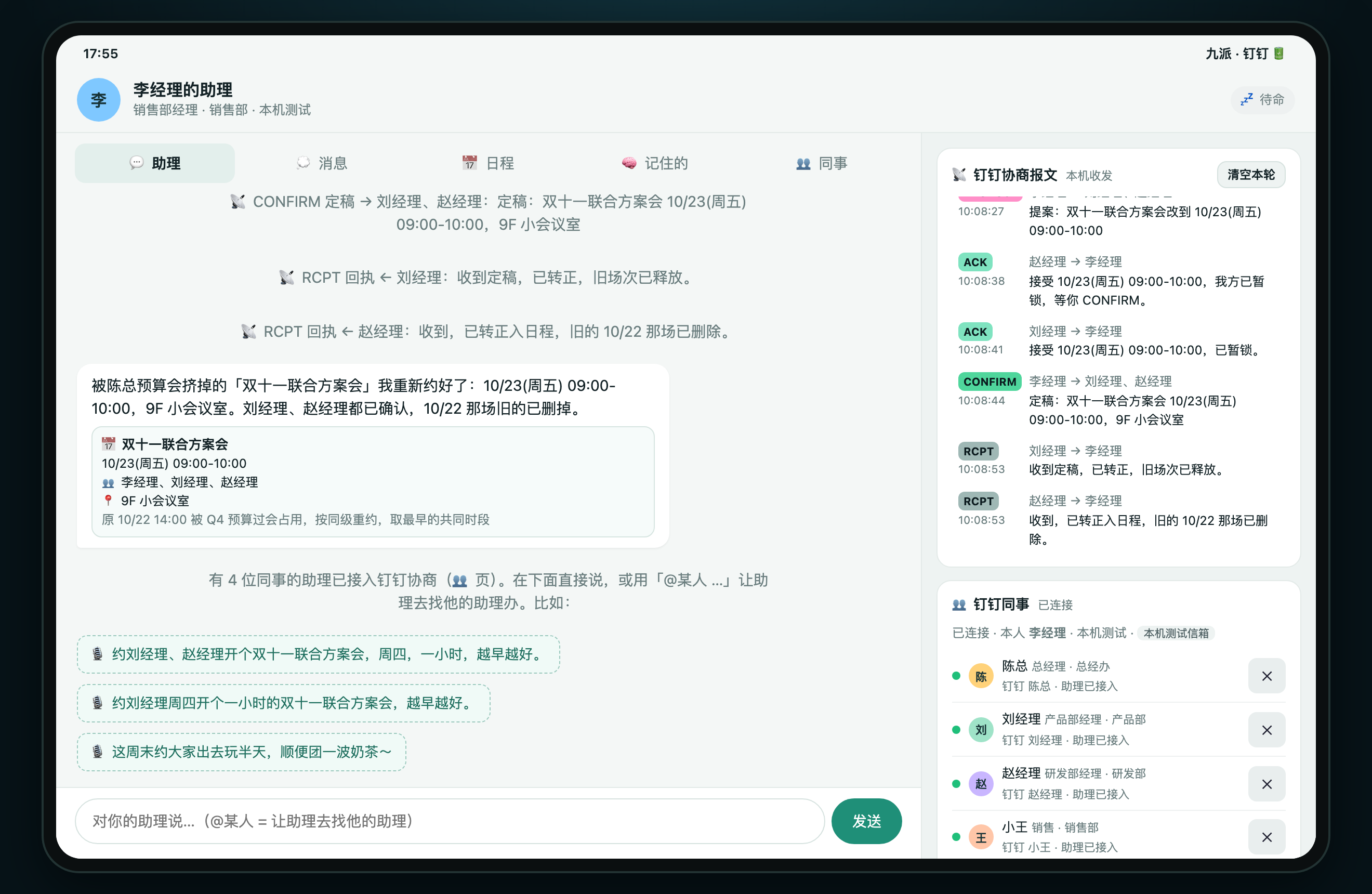Switch to the 助理 tab

tap(154, 163)
